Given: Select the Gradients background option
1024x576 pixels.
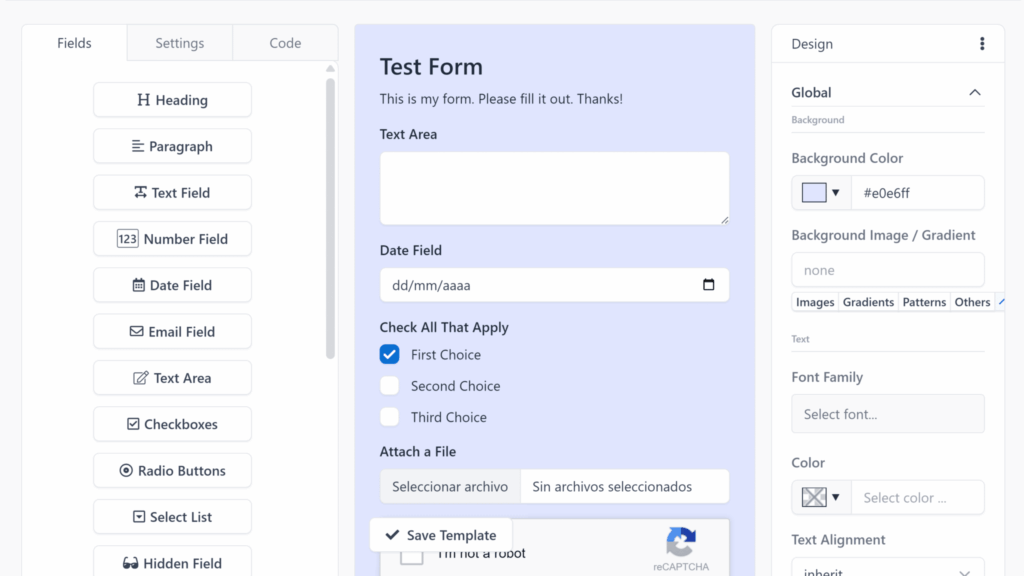Looking at the screenshot, I should point(868,302).
